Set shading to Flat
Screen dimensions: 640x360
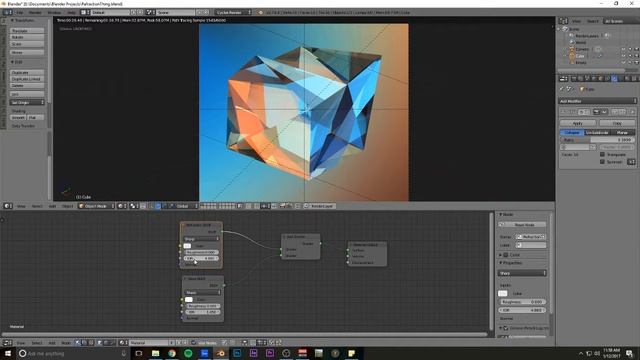click(x=36, y=118)
